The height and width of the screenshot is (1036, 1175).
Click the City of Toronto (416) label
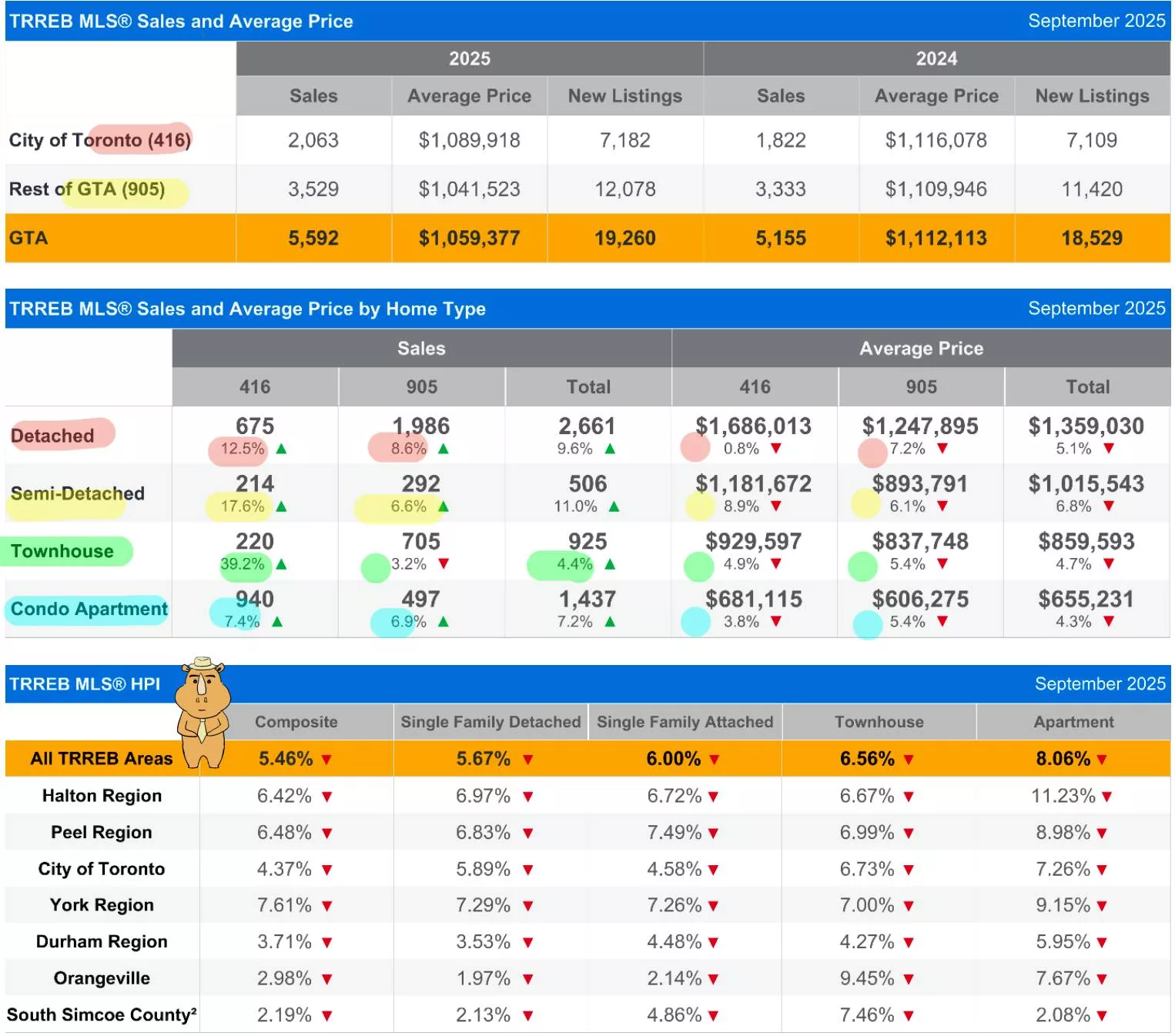(100, 140)
